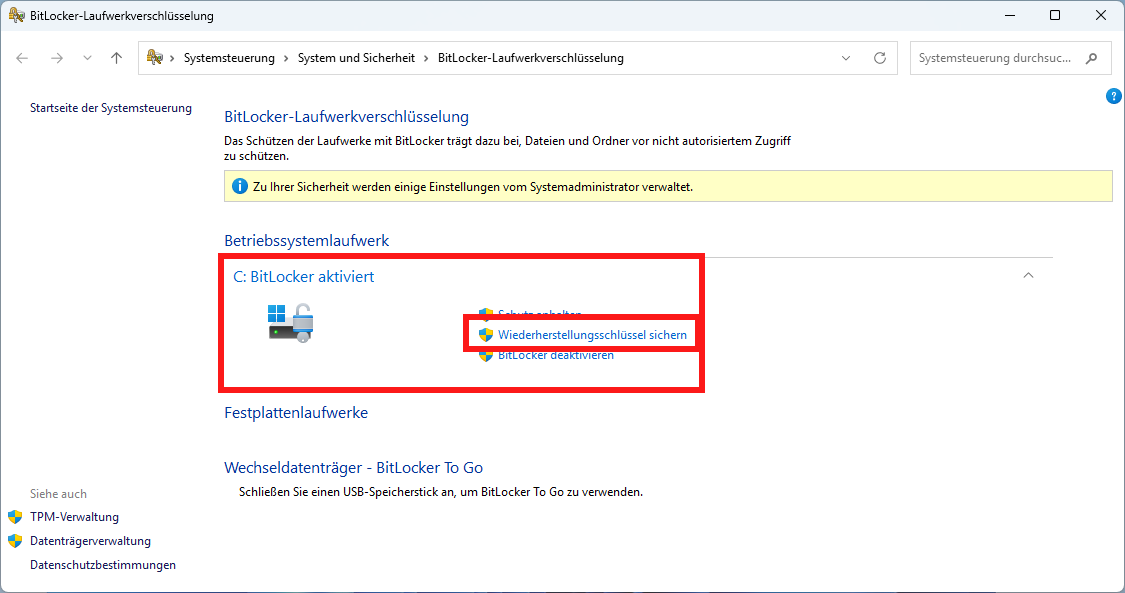Screen dimensions: 1125x593
Task: Click BitLocker-Laufwerkverschlüsselung breadcrumb entry
Action: point(530,58)
